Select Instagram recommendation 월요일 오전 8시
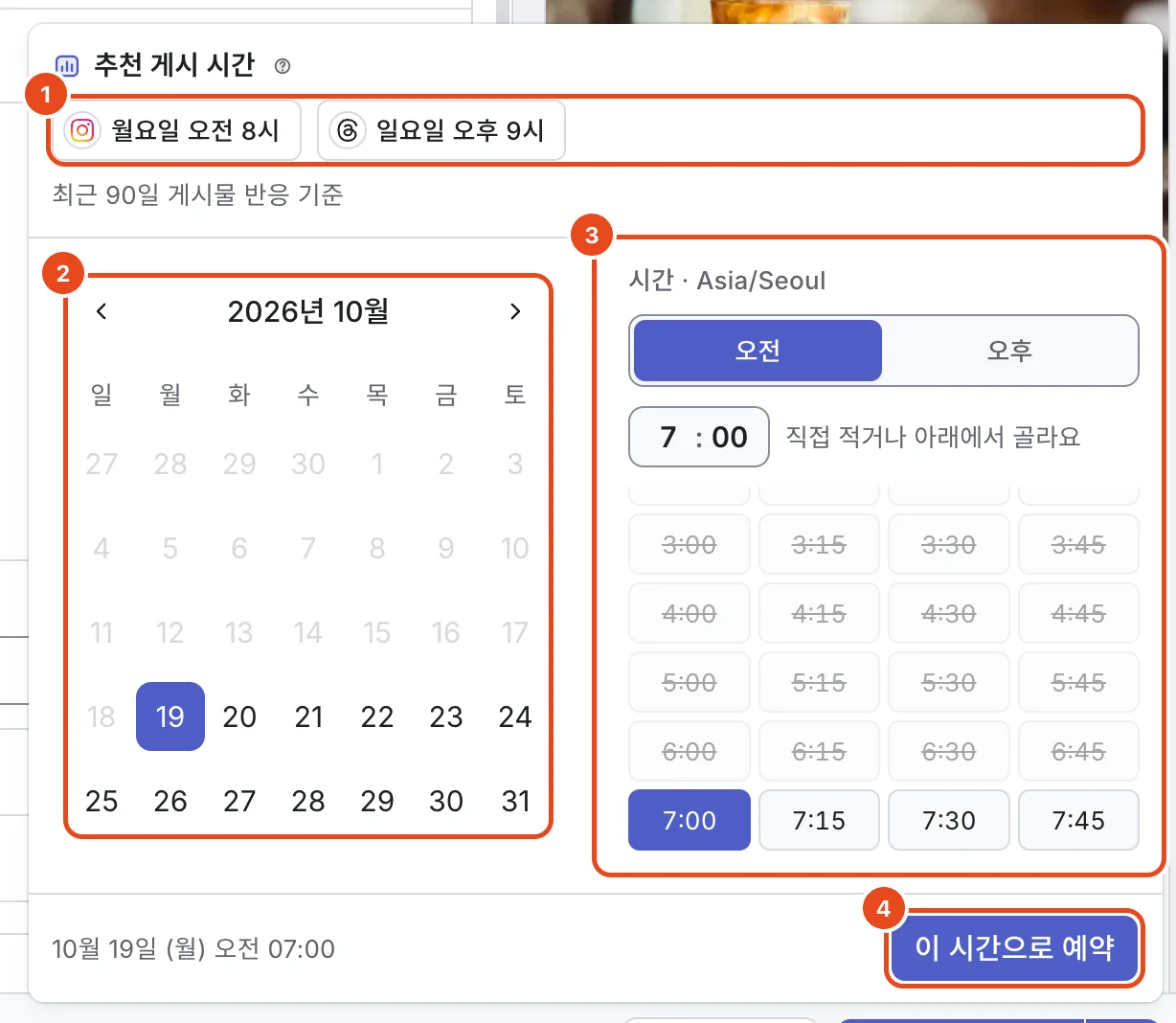The height and width of the screenshot is (1023, 1176). tap(177, 130)
